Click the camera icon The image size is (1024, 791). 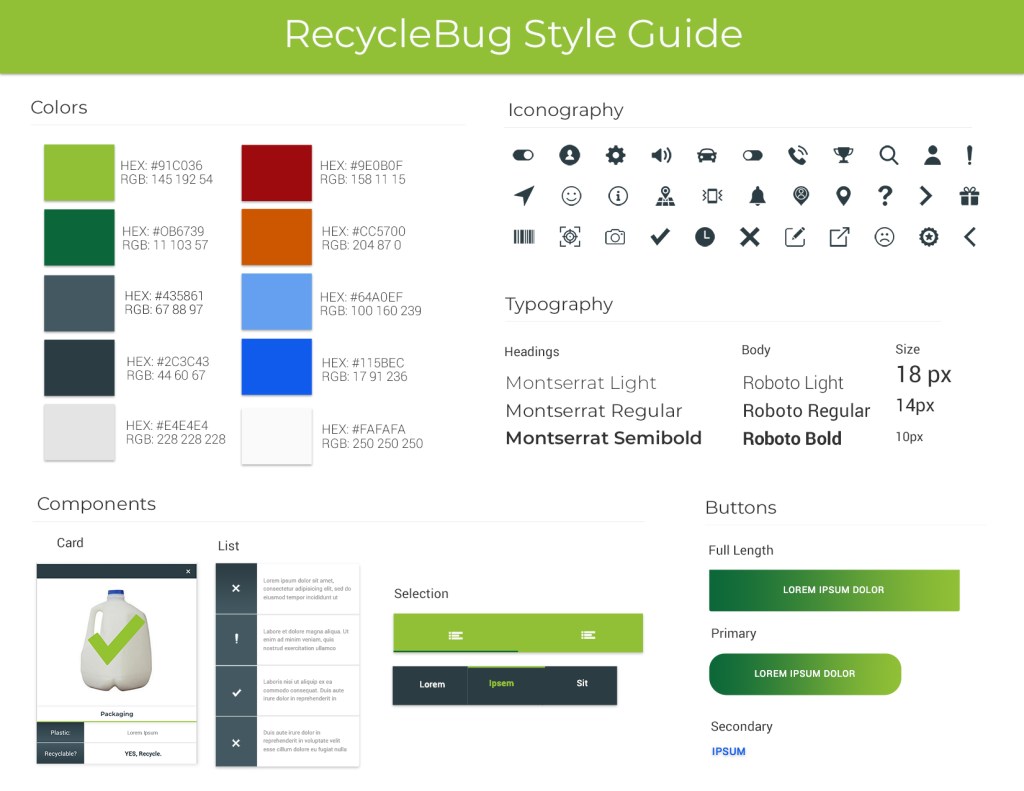pos(615,237)
